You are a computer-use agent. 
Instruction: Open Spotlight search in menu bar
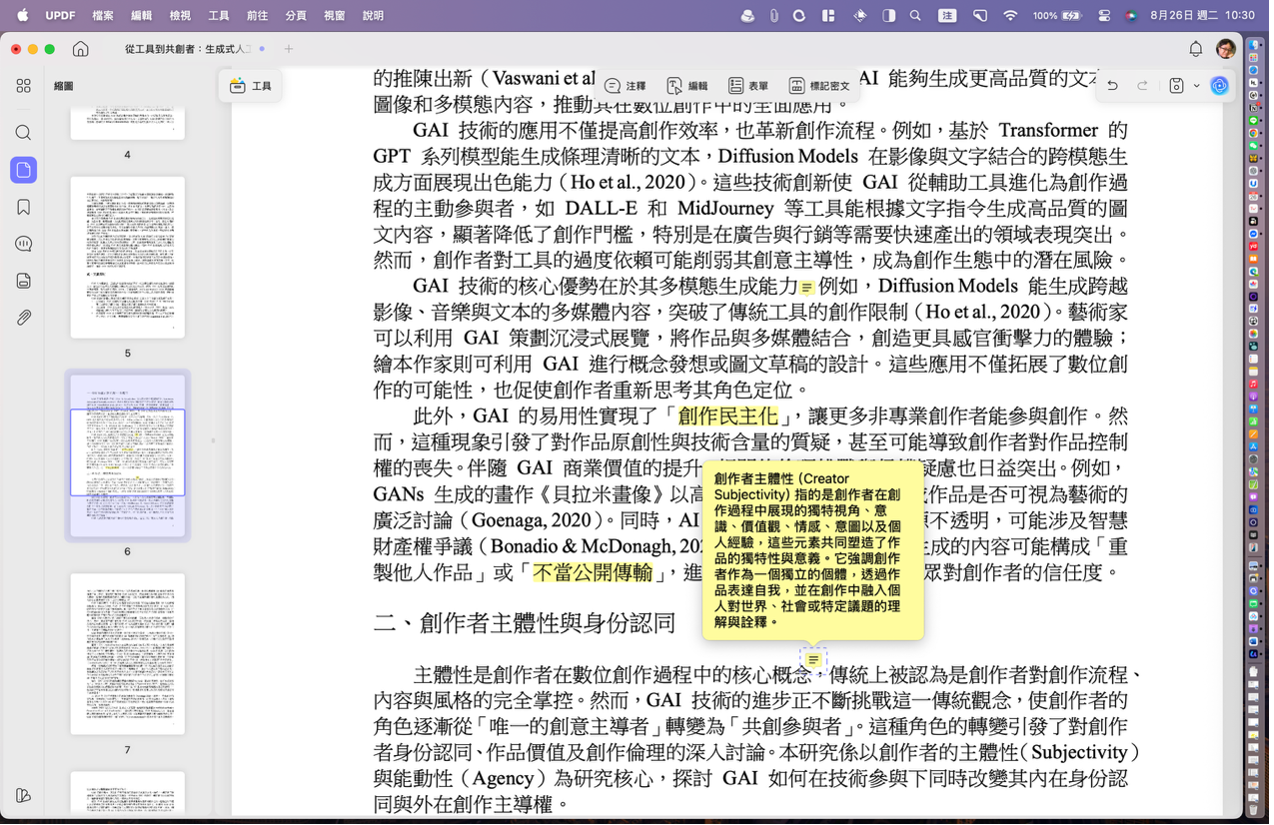[x=916, y=16]
